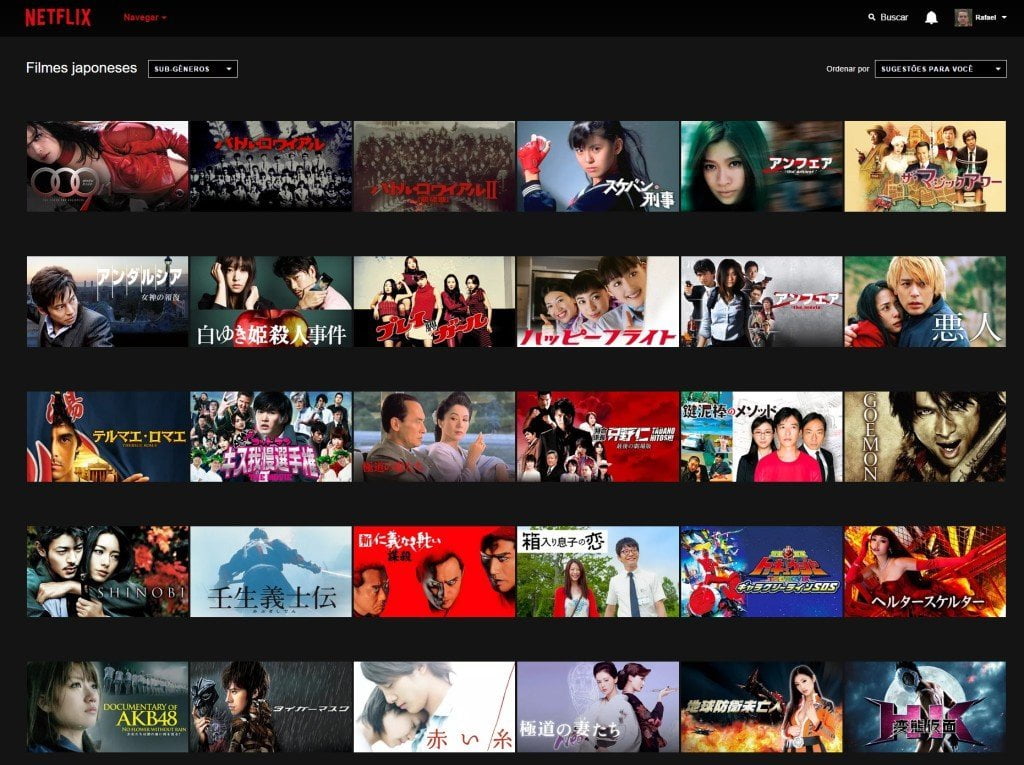Open the 箱入り息子の恋 movie thumbnail
The image size is (1024, 765).
pyautogui.click(x=598, y=572)
